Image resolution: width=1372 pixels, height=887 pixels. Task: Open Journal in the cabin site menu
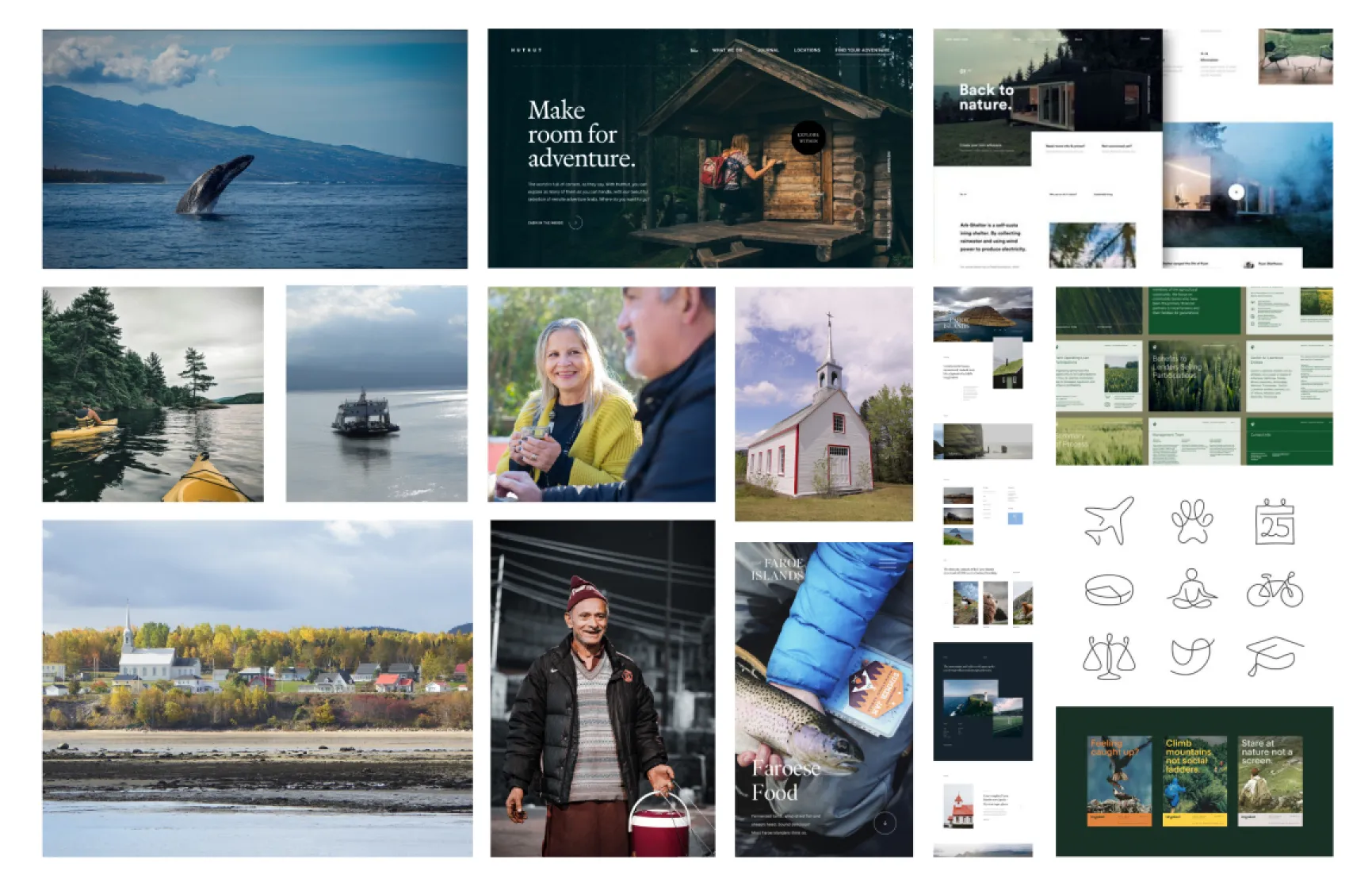[x=767, y=50]
